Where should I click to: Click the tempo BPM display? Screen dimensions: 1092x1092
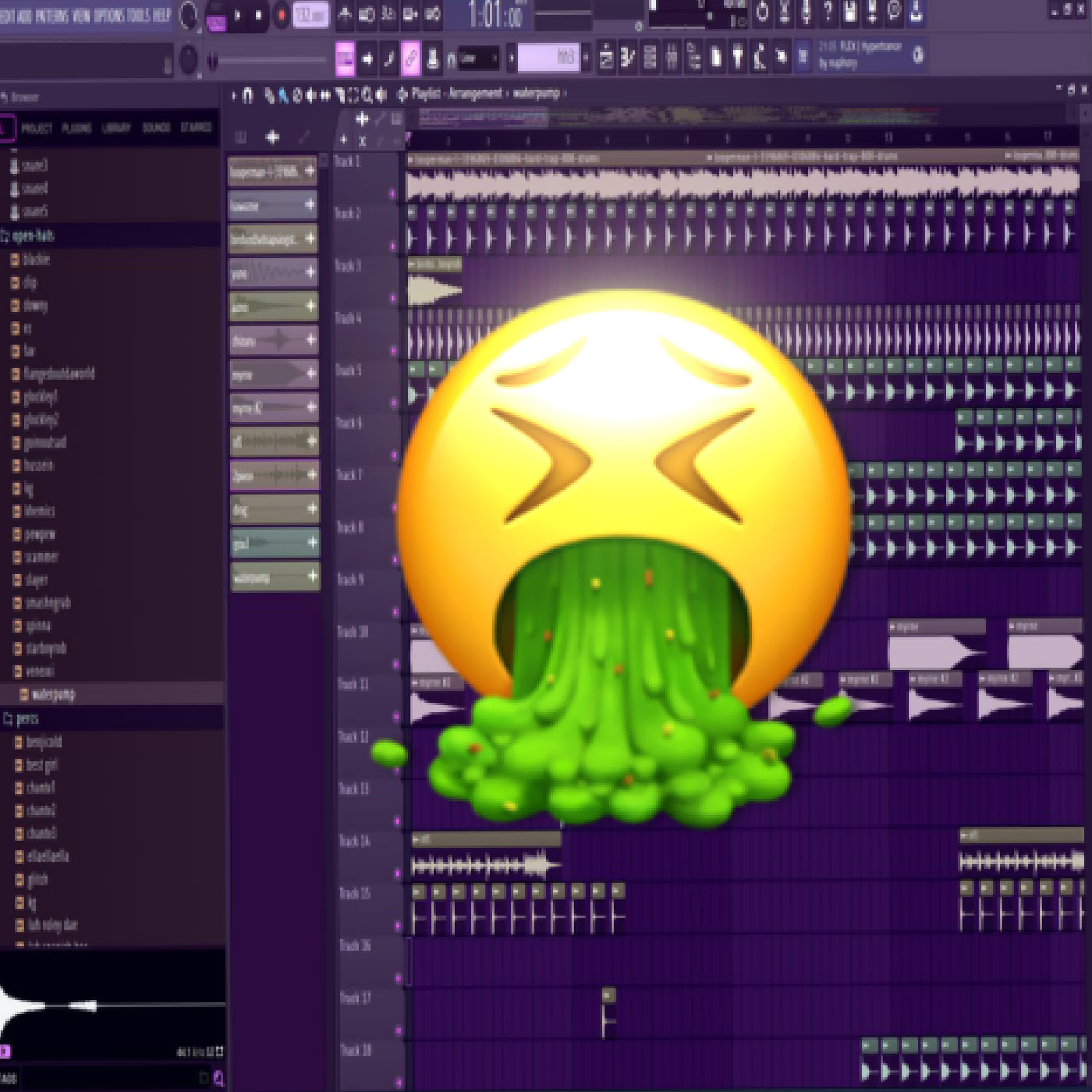point(310,15)
